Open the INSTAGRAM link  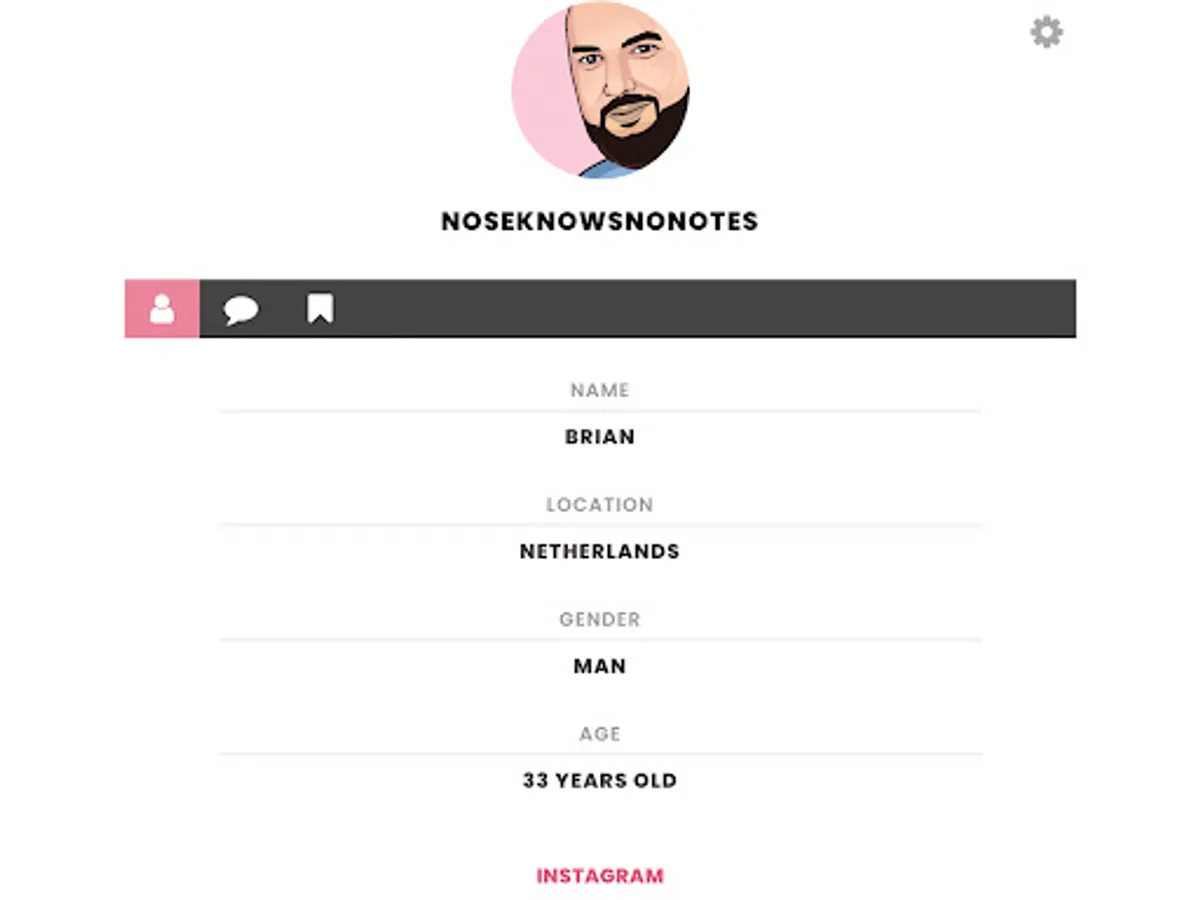[600, 876]
